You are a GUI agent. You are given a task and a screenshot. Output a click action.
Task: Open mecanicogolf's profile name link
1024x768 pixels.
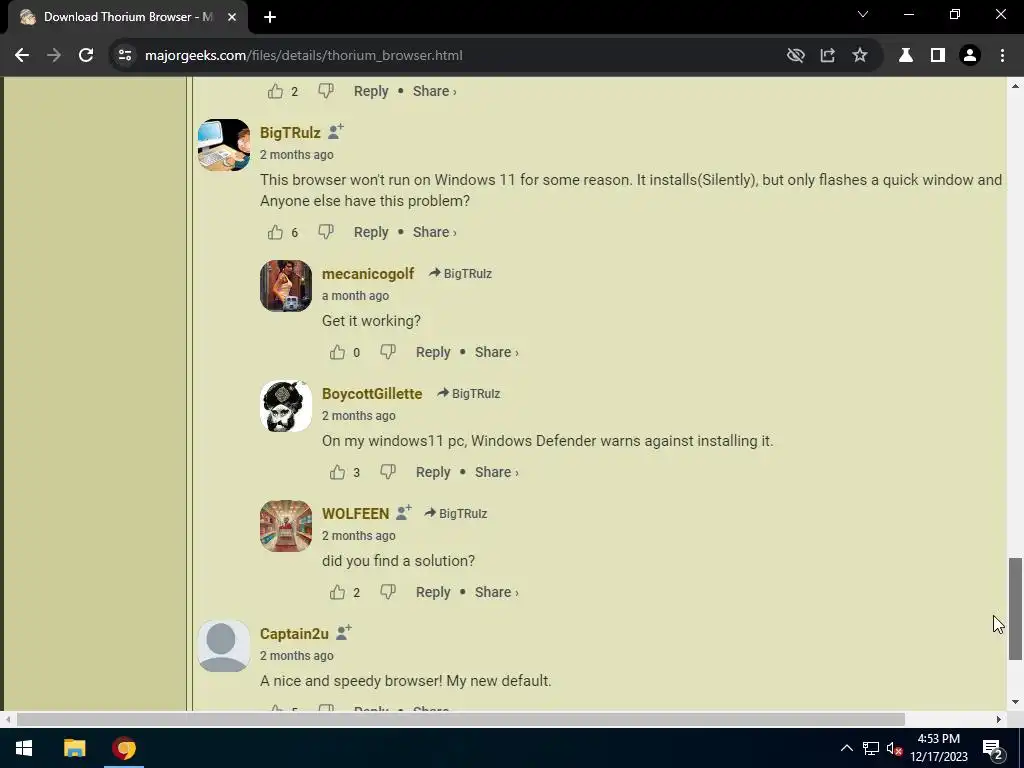click(368, 274)
